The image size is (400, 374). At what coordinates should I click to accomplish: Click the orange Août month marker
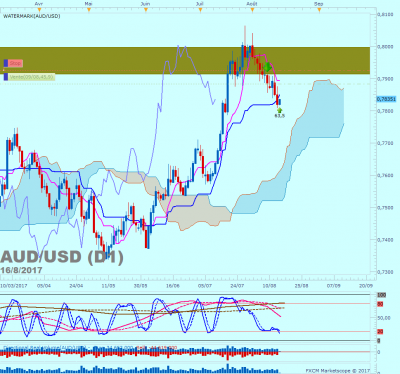tap(252, 10)
